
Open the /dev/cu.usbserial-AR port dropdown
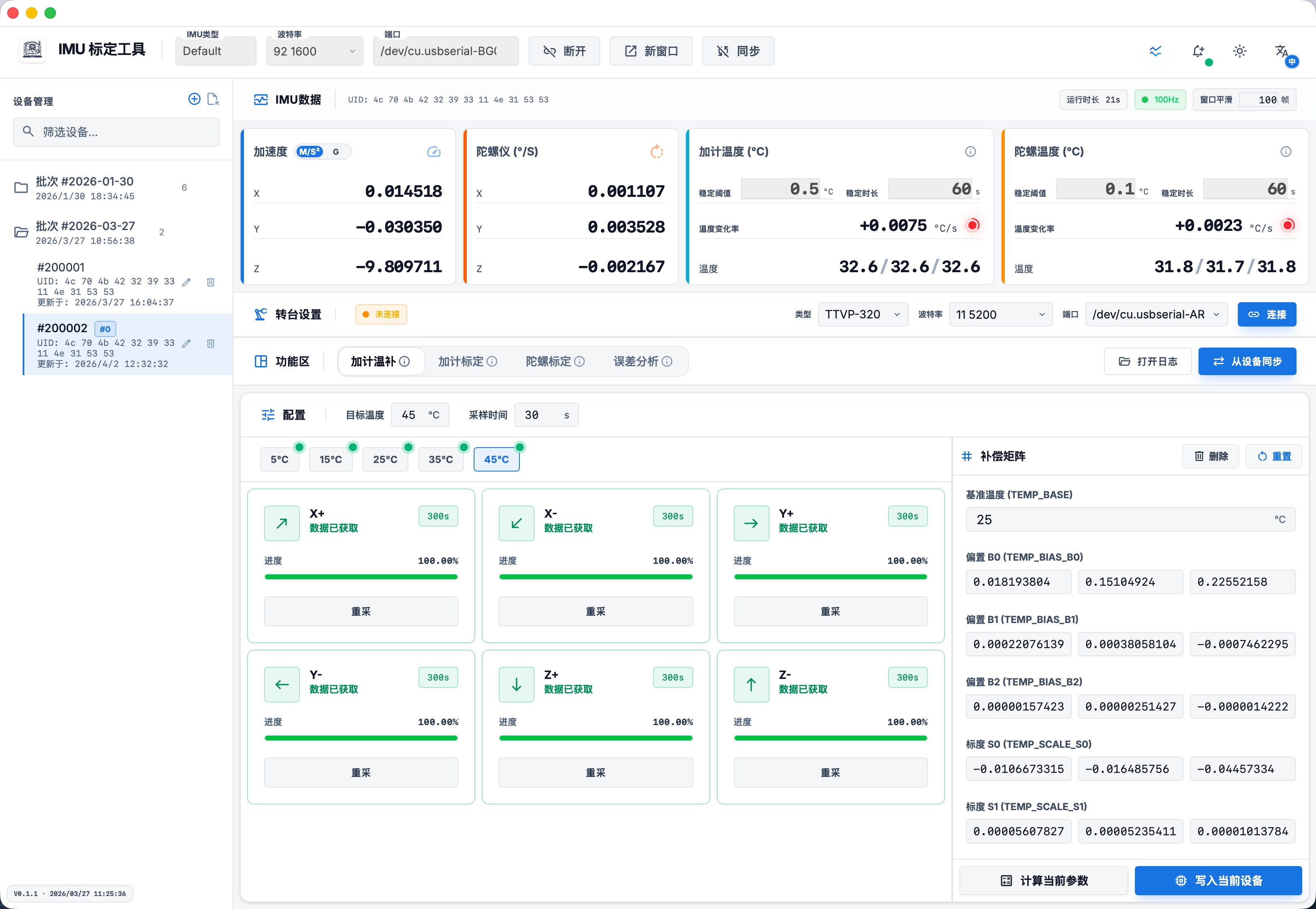[1156, 314]
